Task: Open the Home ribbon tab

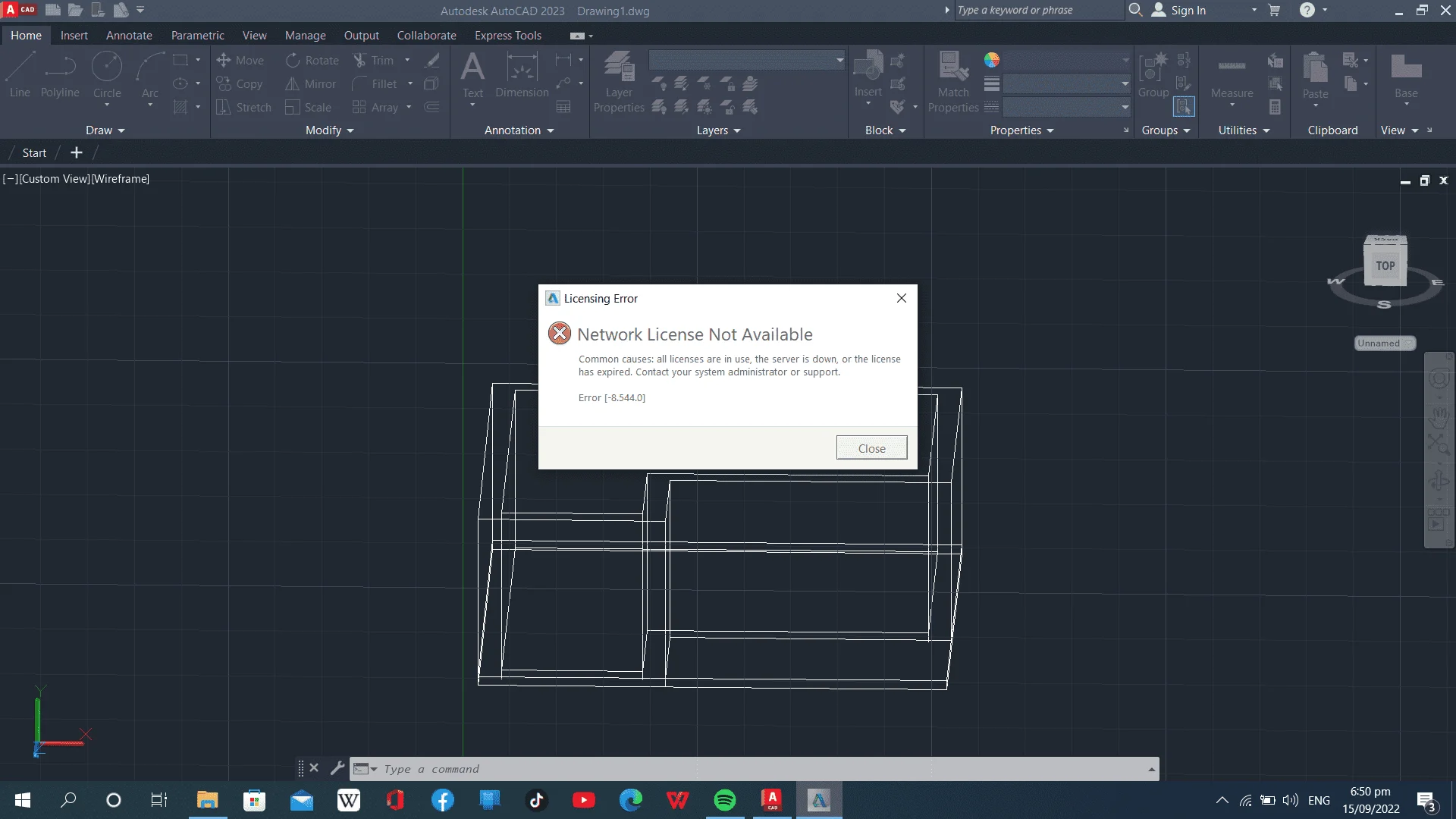Action: pyautogui.click(x=26, y=36)
